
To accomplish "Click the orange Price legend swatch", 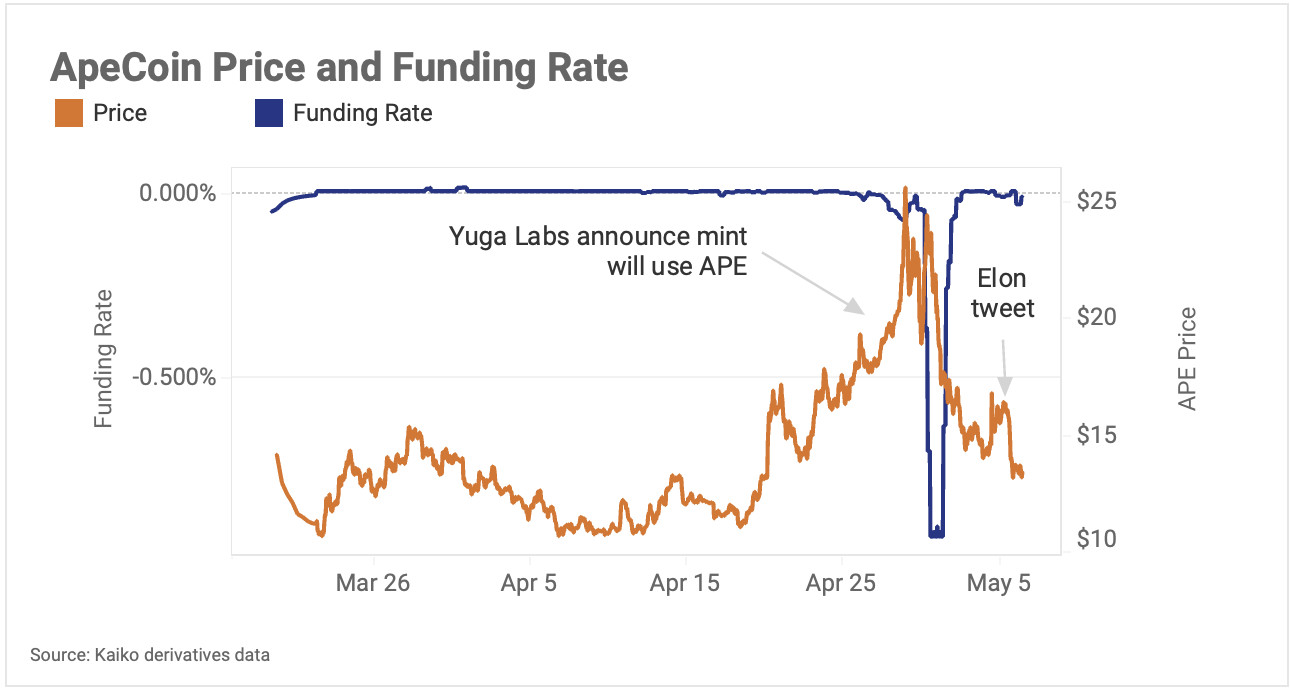I will 68,113.
